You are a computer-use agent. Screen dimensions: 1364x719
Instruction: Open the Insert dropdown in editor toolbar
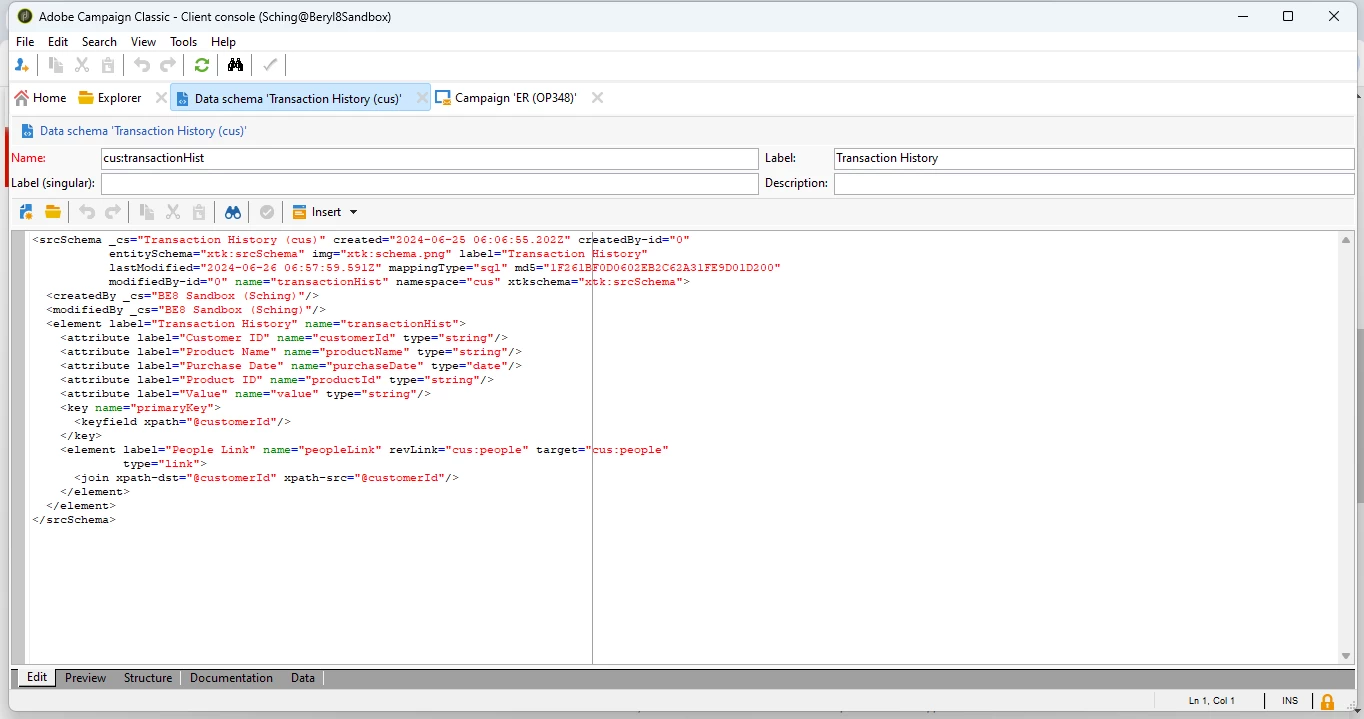point(325,212)
